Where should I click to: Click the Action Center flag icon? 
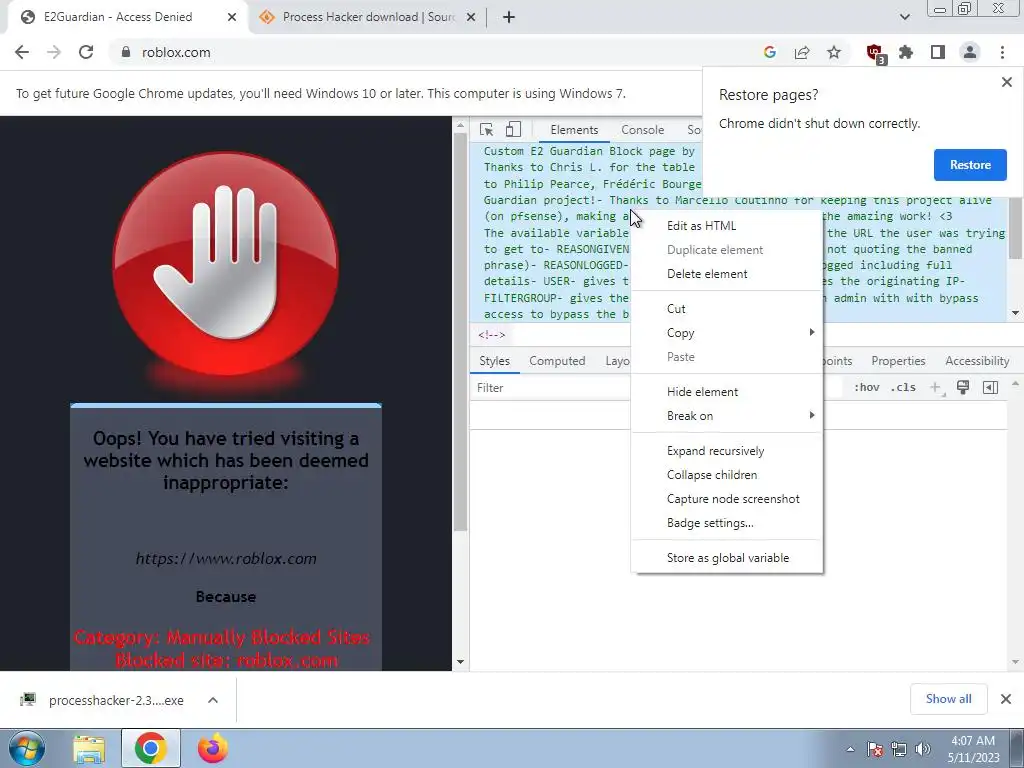(x=875, y=749)
